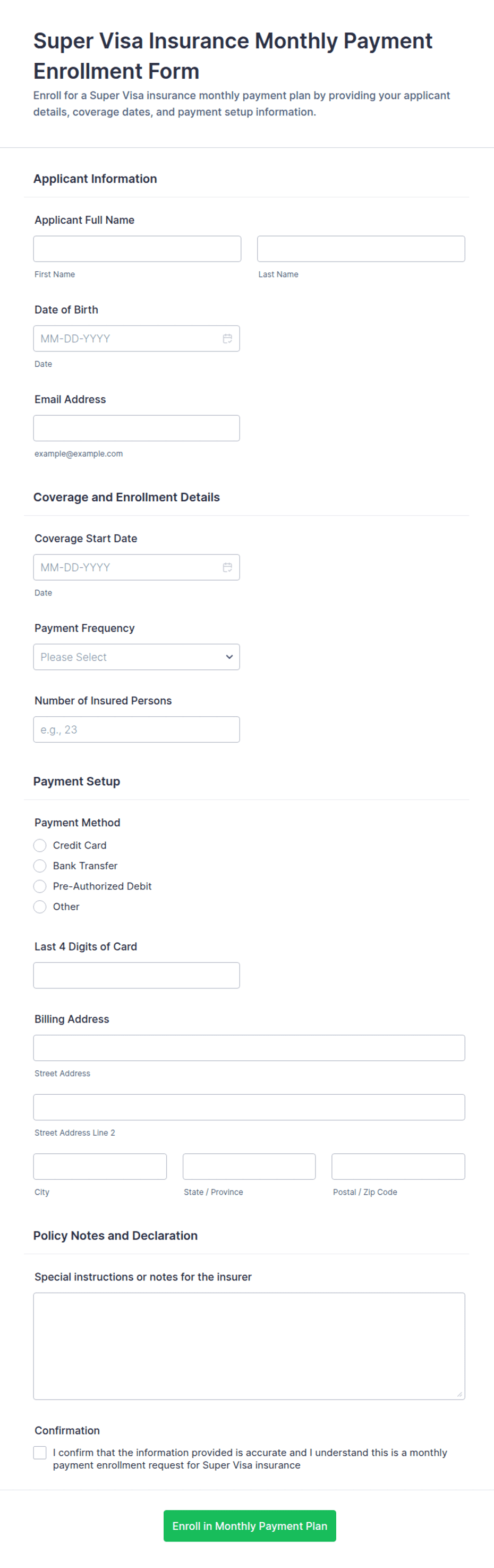Viewport: 494px width, 1568px height.
Task: Open the Date of Birth calendar picker icon
Action: (x=227, y=339)
